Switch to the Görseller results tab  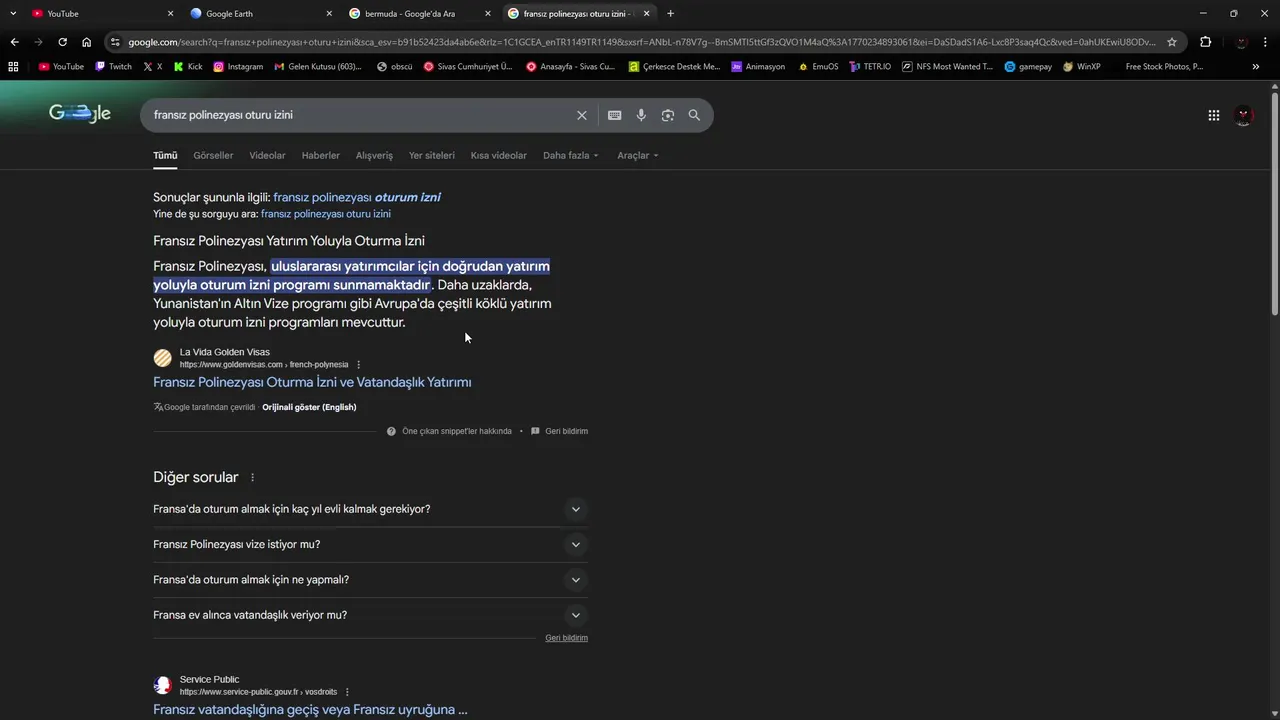[213, 155]
